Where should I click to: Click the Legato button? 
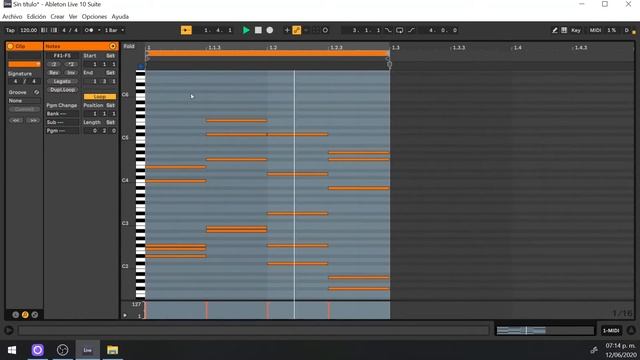point(62,81)
